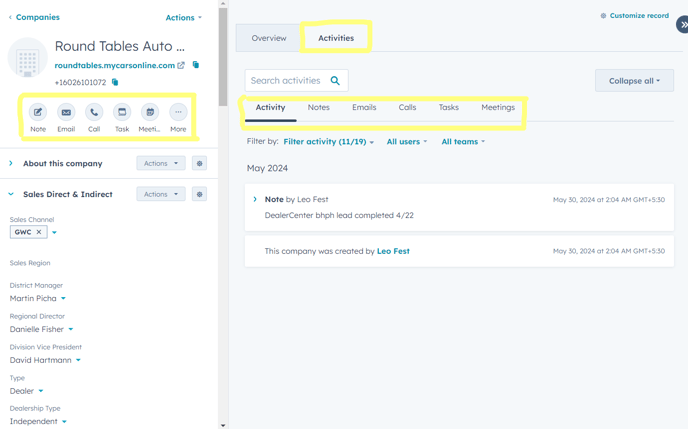Viewport: 688px width, 429px height.
Task: Click the Search activities input field
Action: (285, 81)
